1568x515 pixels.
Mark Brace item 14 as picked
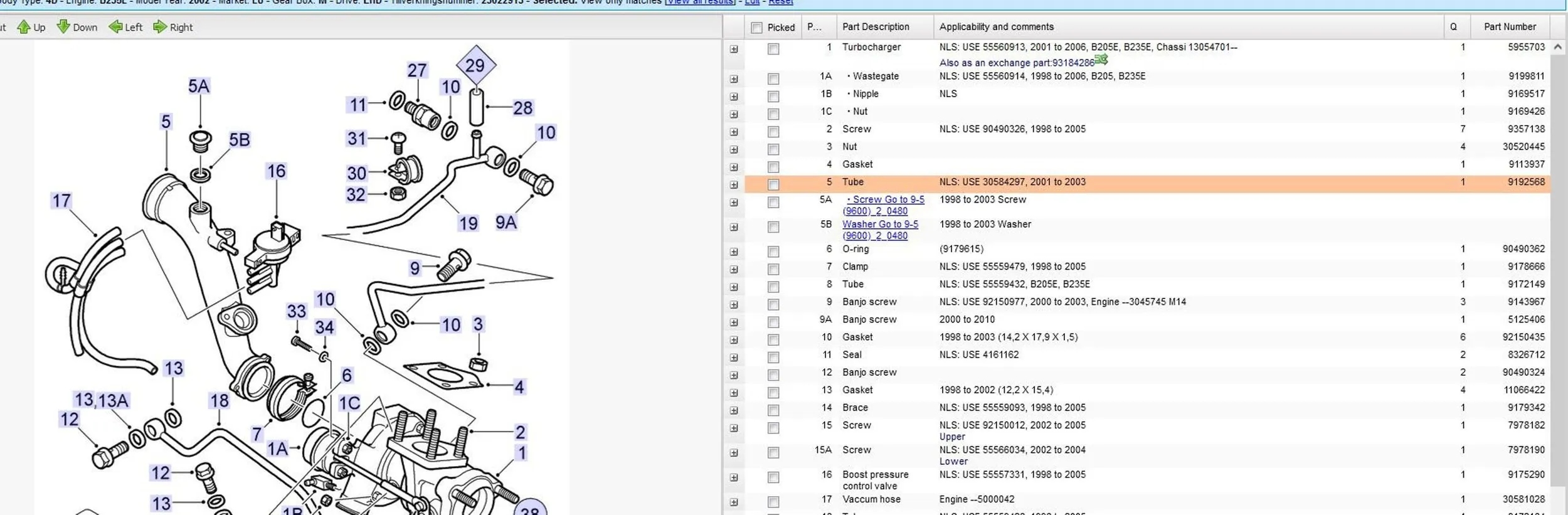coord(773,410)
